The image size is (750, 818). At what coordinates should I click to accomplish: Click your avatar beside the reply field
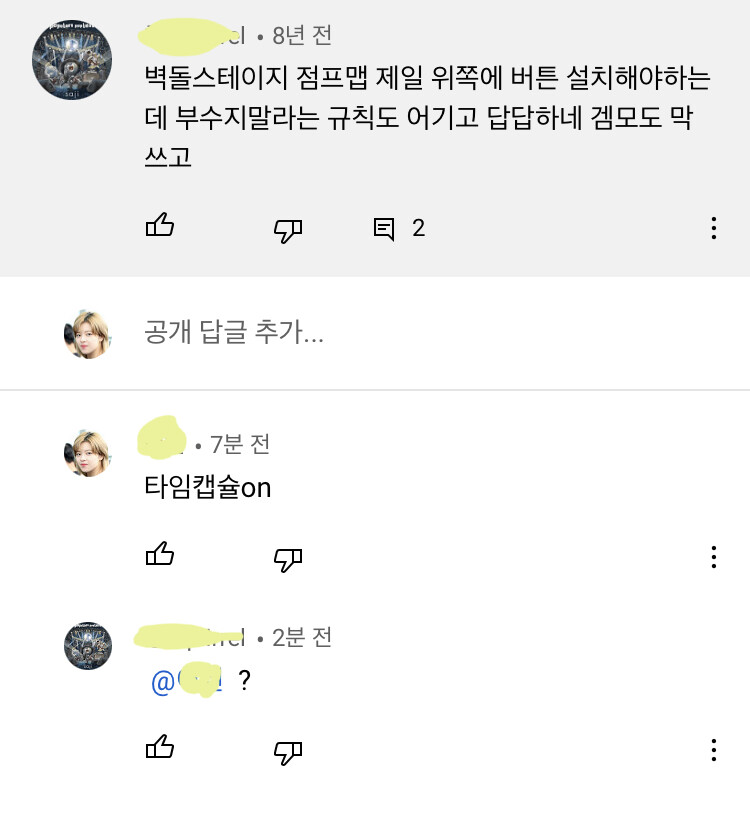click(x=87, y=333)
